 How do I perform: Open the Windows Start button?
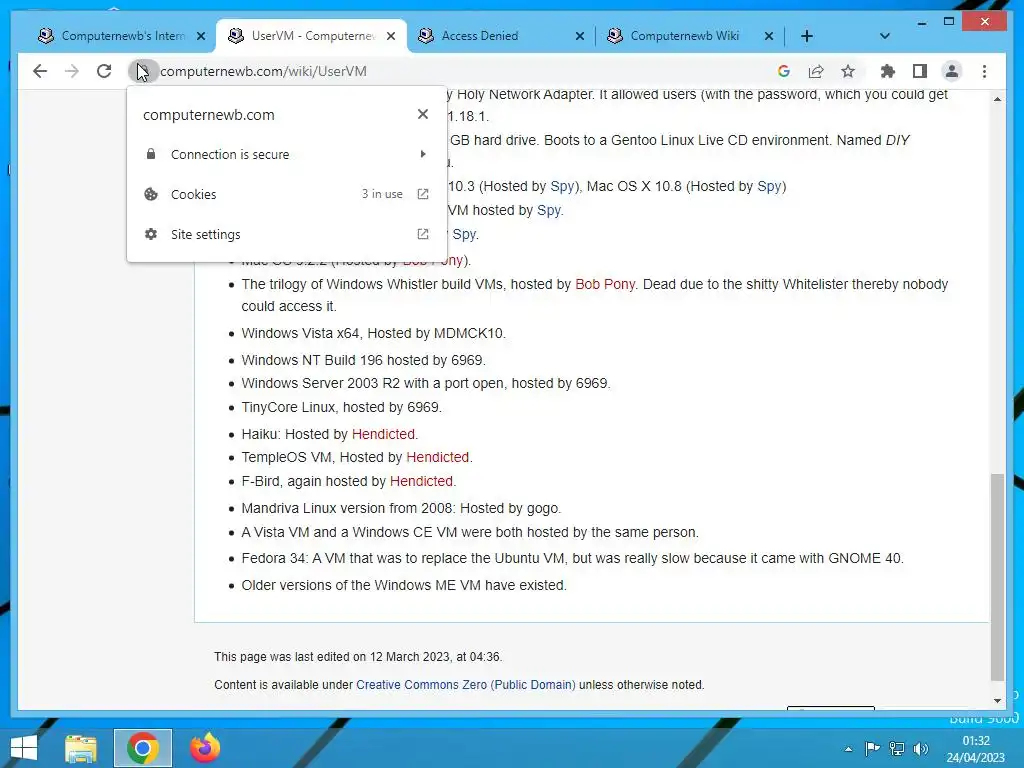click(24, 748)
